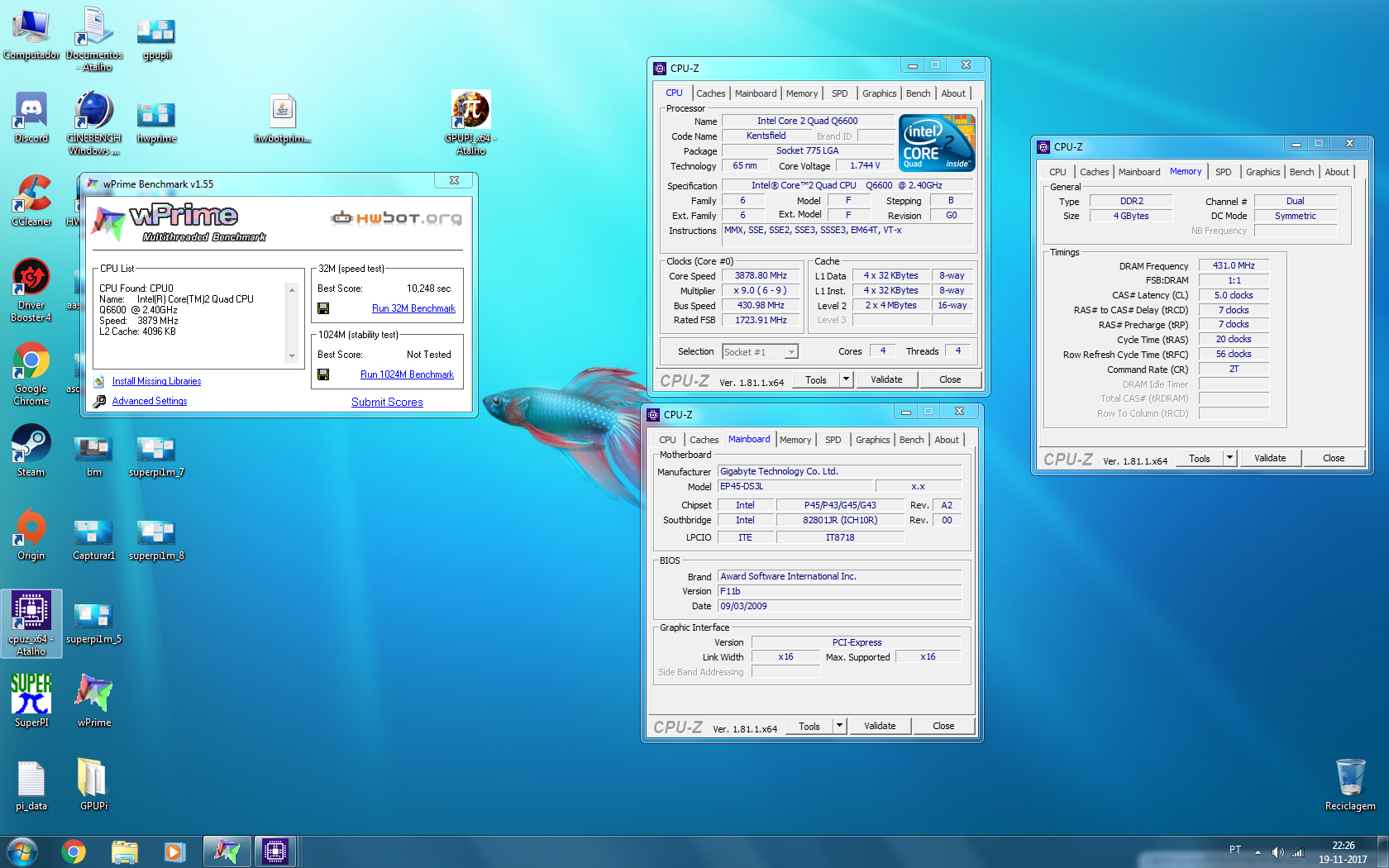
Task: Open Advanced Settings link in wPrime
Action: (150, 401)
